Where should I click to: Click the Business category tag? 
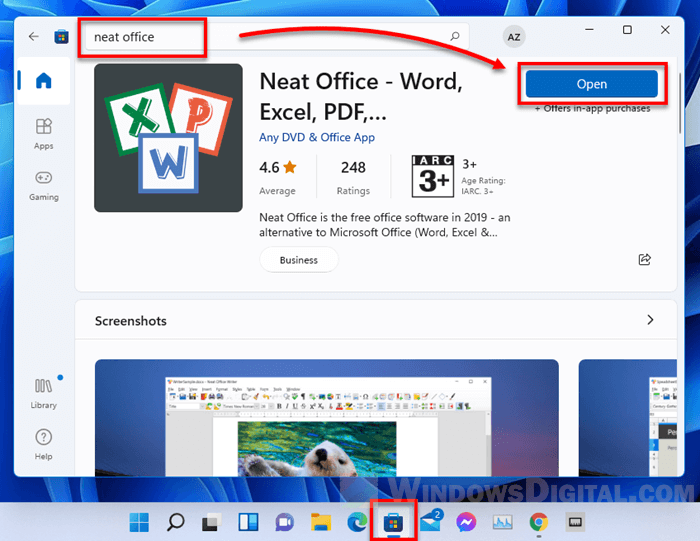tap(299, 260)
